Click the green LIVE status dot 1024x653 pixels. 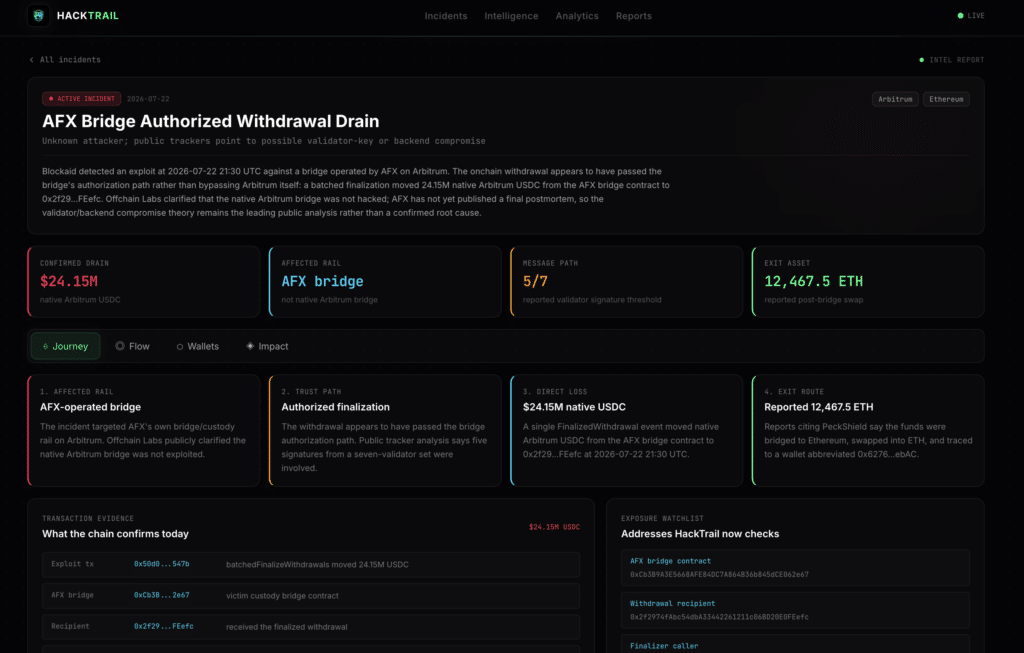point(960,16)
